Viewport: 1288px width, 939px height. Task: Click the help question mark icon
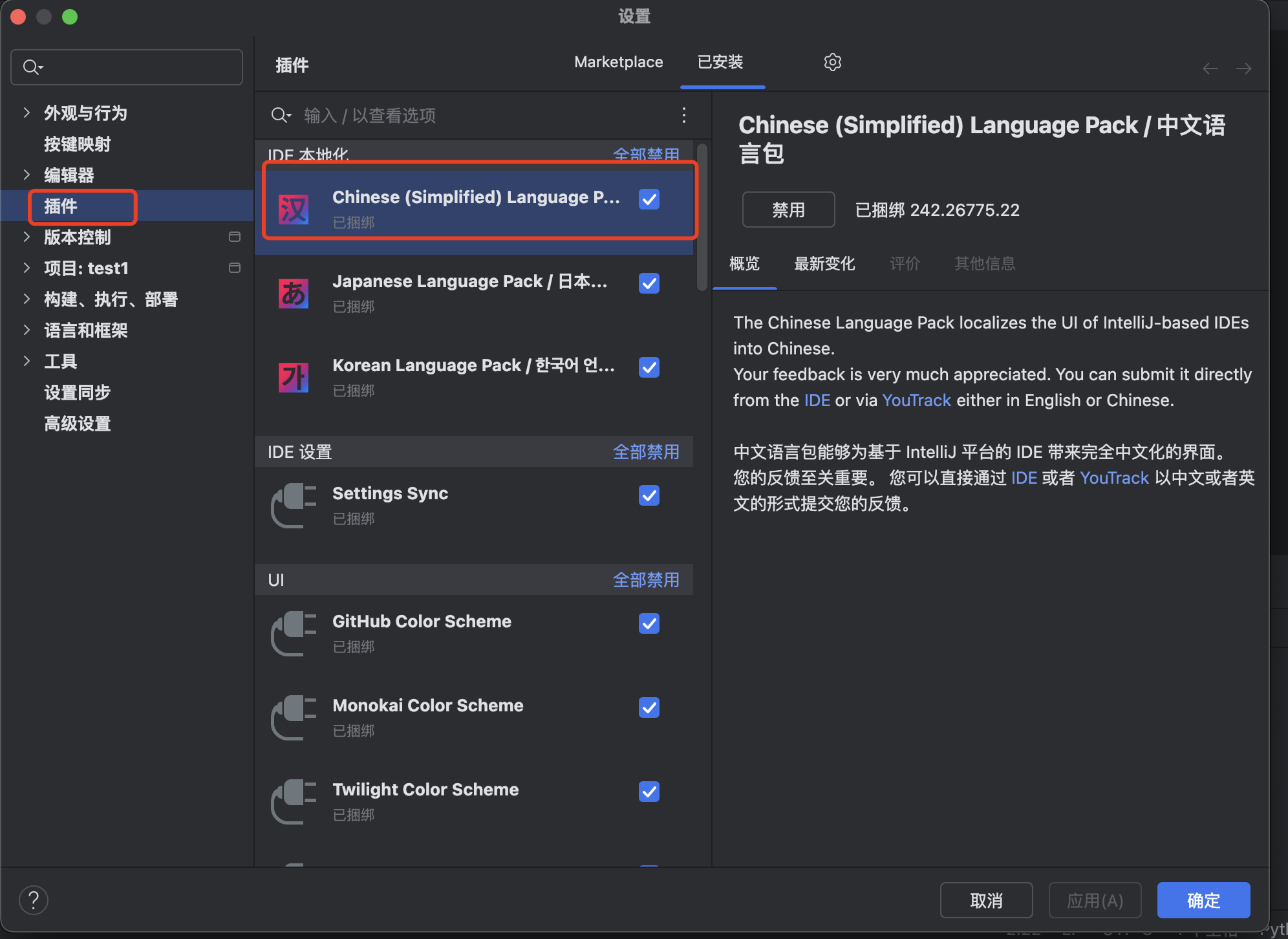coord(34,900)
